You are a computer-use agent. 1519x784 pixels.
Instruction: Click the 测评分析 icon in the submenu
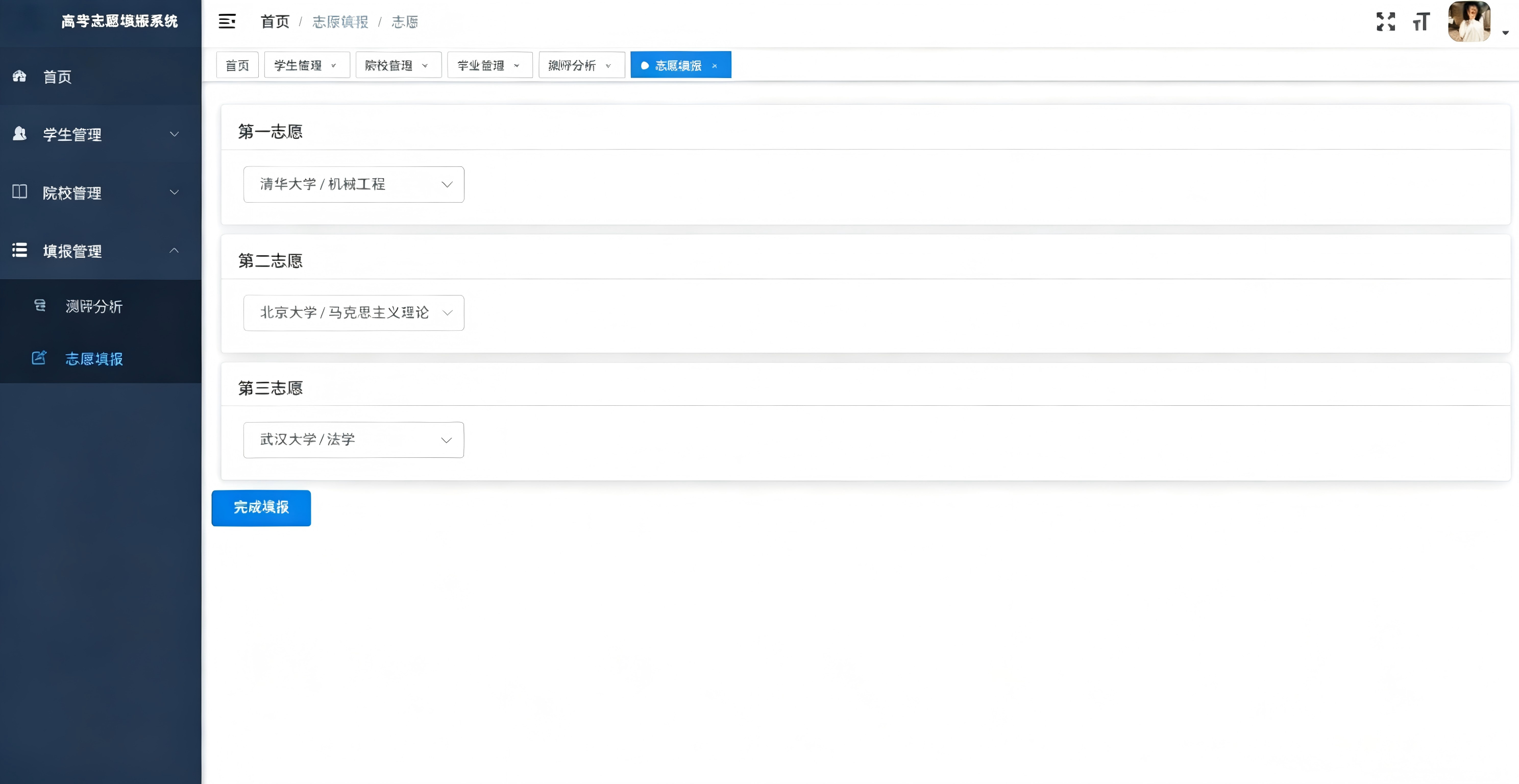40,305
